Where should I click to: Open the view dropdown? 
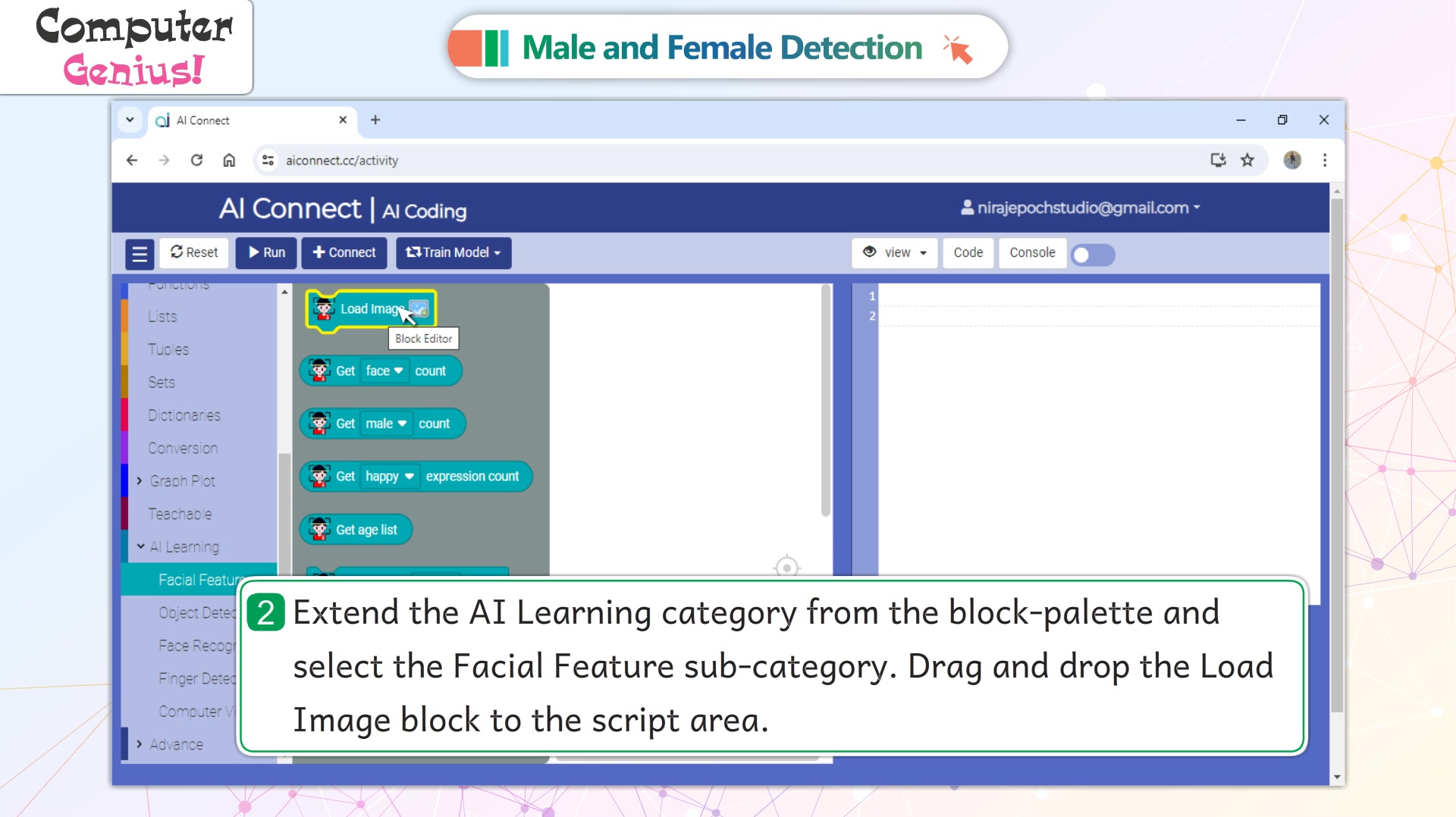pos(895,252)
